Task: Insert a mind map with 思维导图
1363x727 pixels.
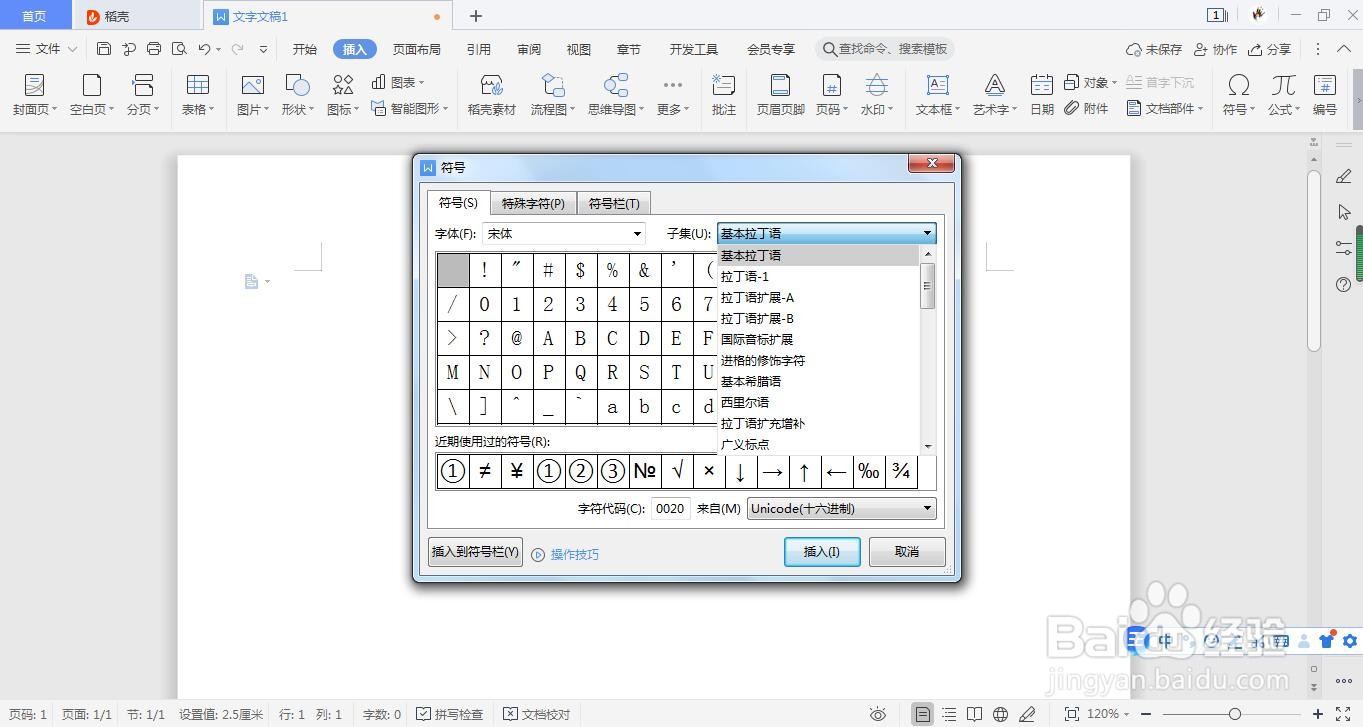Action: click(612, 95)
